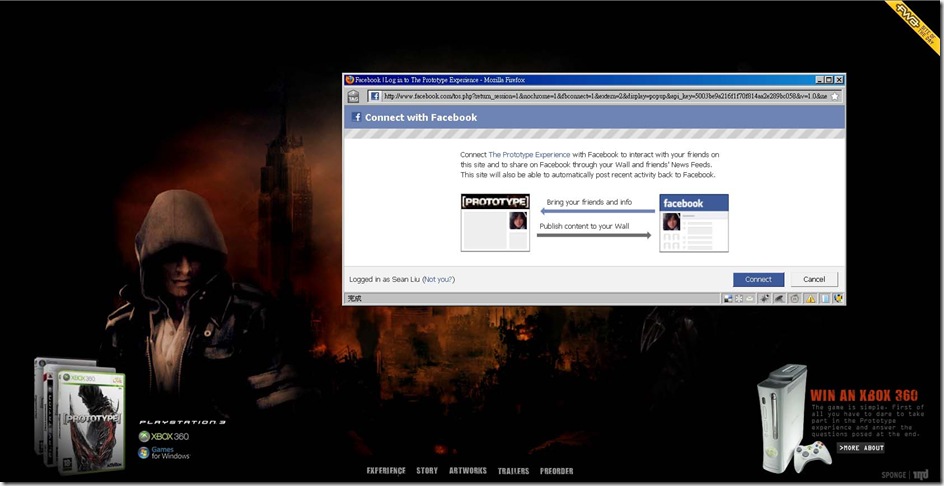Screen dimensions: 944x486
Task: Click the Cancel button in the Facebook dialog
Action: pyautogui.click(x=813, y=279)
